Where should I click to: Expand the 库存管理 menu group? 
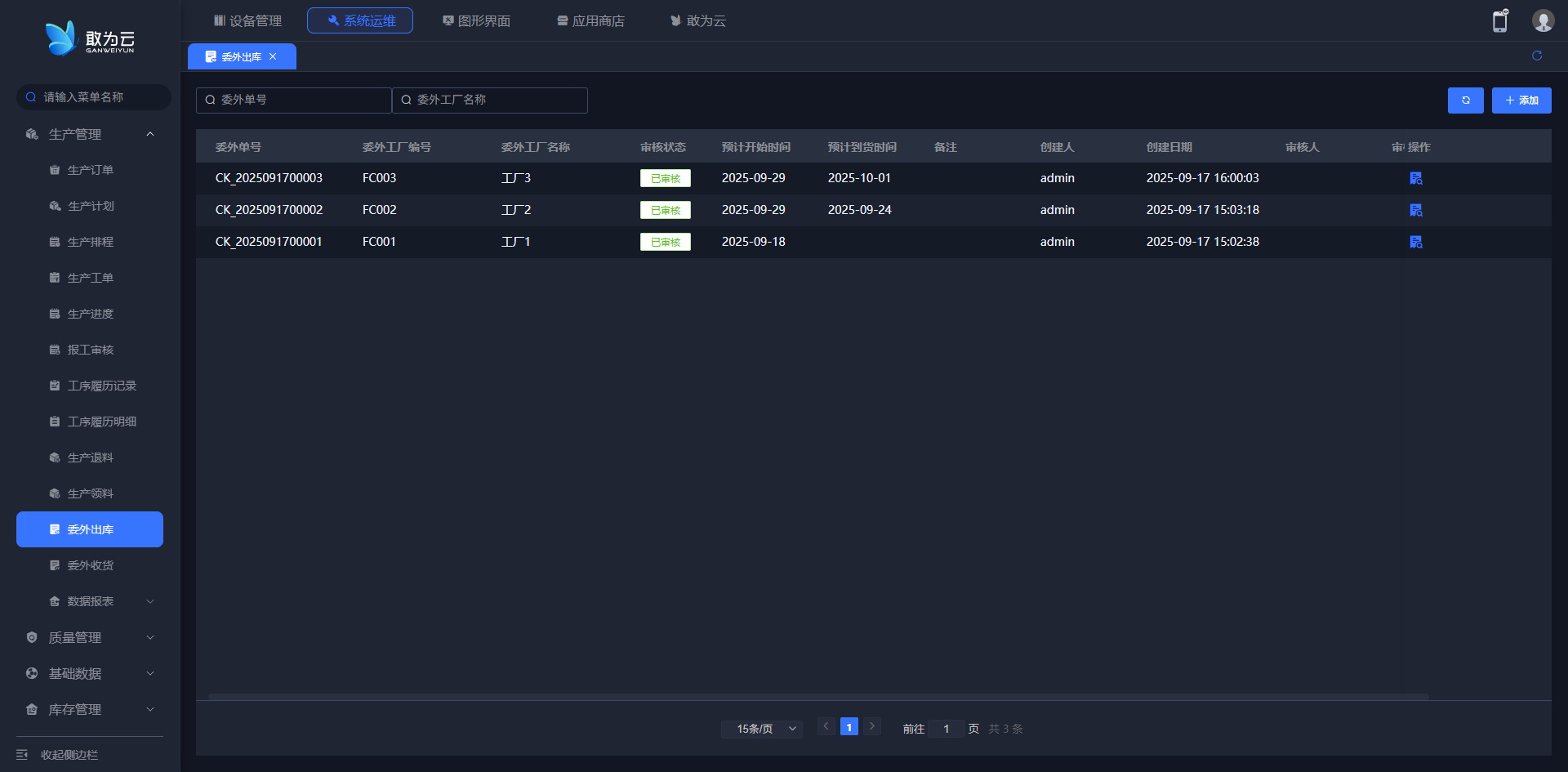click(x=150, y=709)
